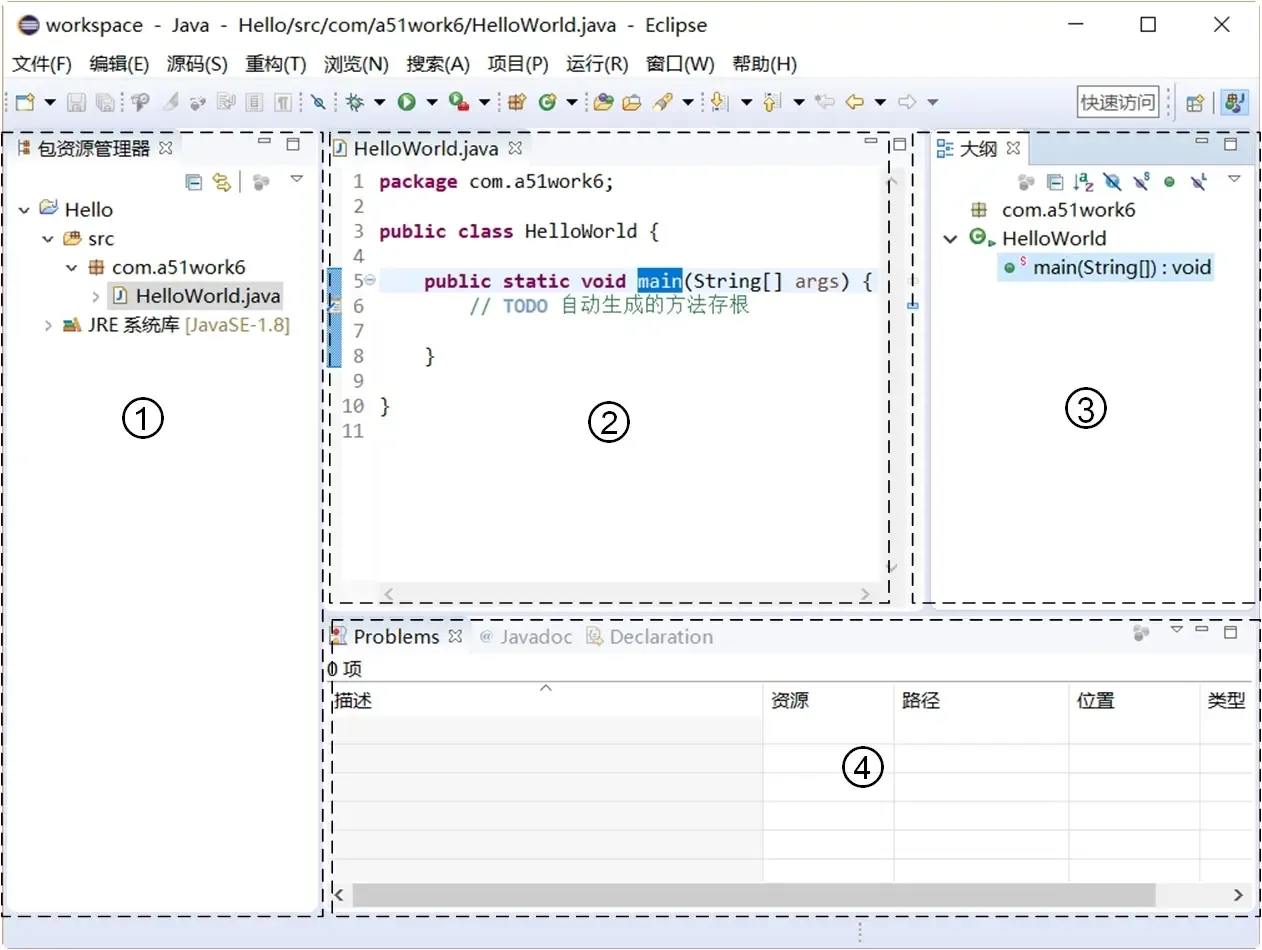Switch to the Javadoc tab
This screenshot has width=1262, height=950.
point(536,637)
